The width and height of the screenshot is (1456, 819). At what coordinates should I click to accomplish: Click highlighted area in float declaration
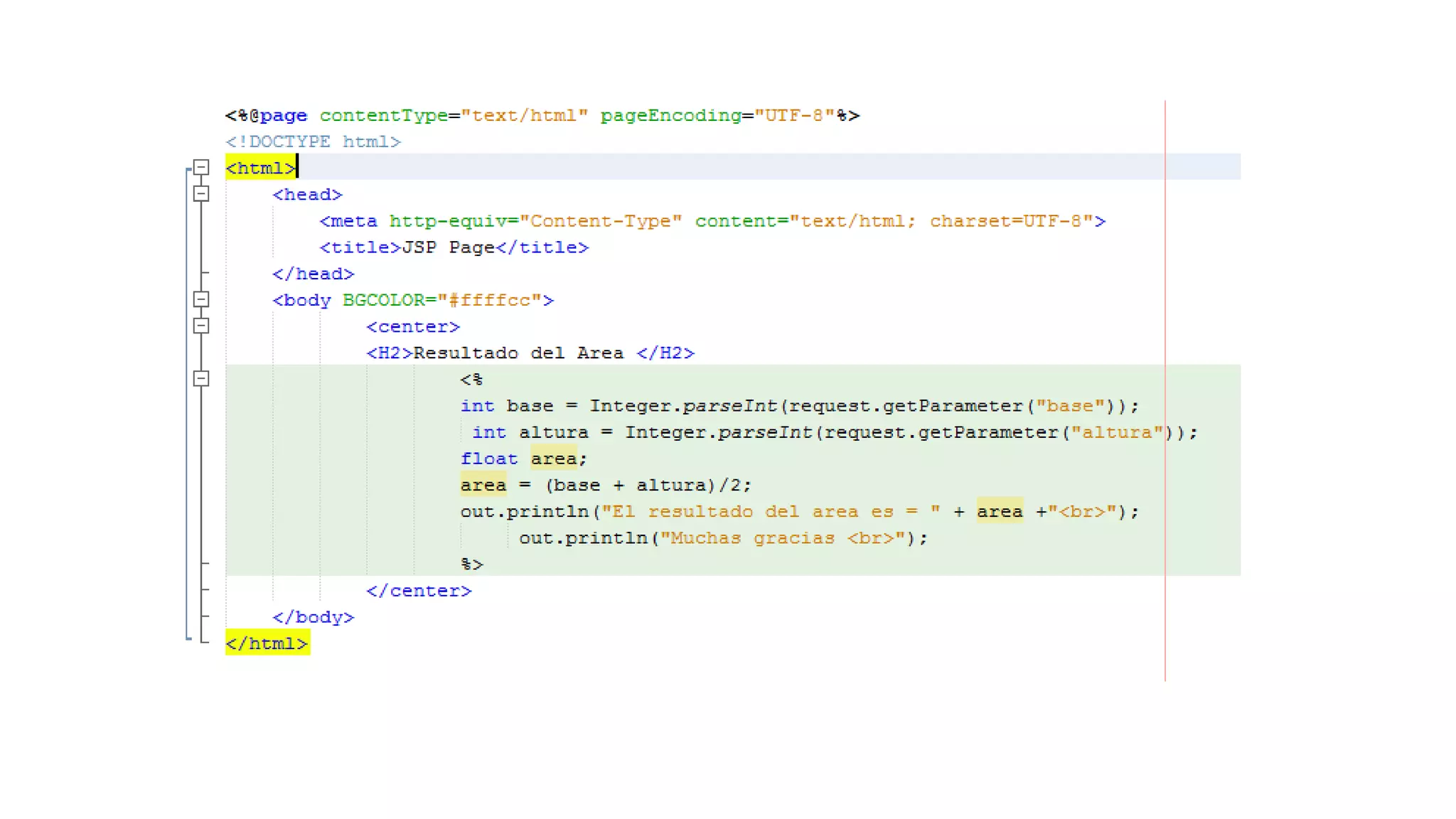pyautogui.click(x=553, y=459)
